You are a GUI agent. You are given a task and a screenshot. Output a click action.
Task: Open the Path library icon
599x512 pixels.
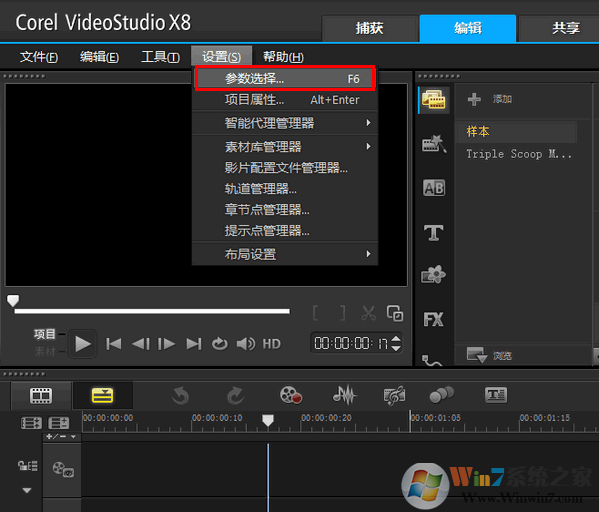(x=432, y=360)
